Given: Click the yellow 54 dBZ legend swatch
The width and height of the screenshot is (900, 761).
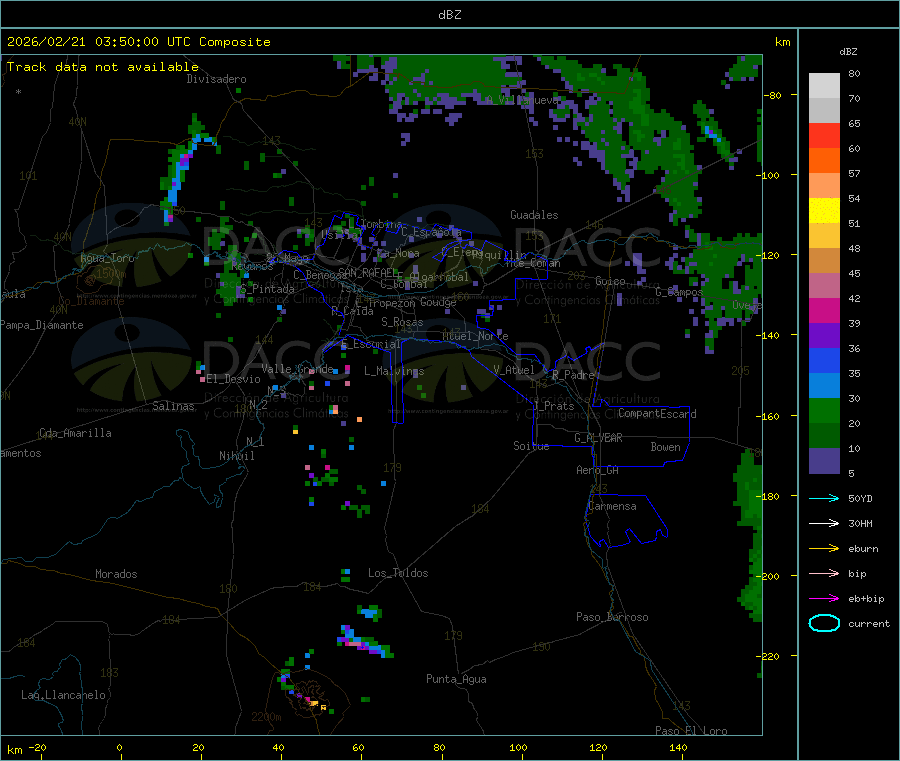Looking at the screenshot, I should click(x=824, y=211).
